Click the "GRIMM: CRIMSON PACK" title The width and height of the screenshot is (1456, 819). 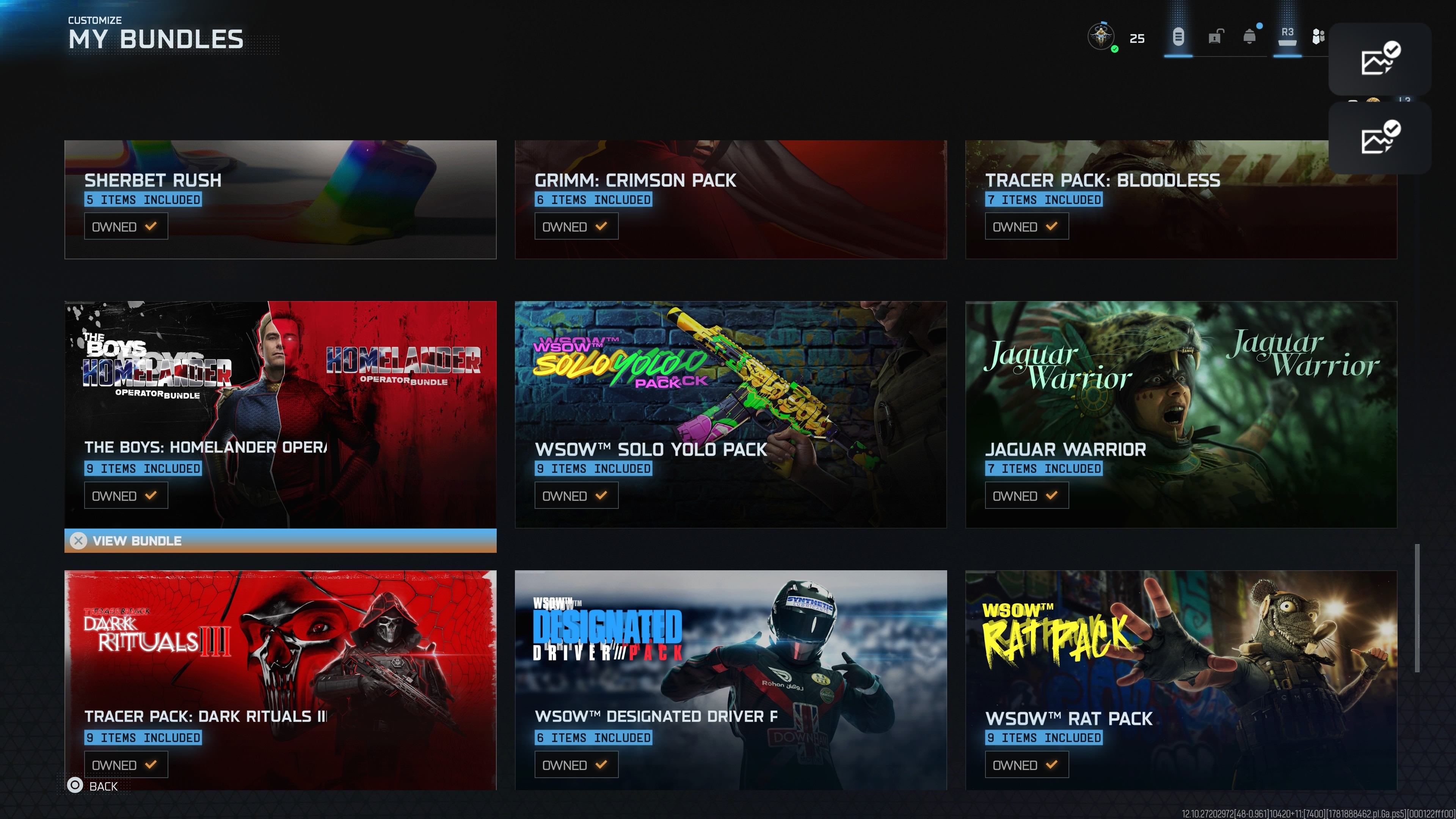coord(635,180)
